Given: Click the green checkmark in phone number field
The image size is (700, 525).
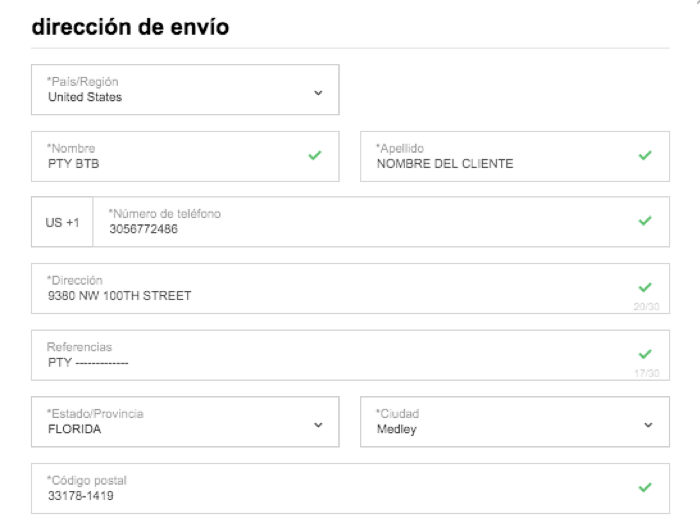Looking at the screenshot, I should click(645, 221).
